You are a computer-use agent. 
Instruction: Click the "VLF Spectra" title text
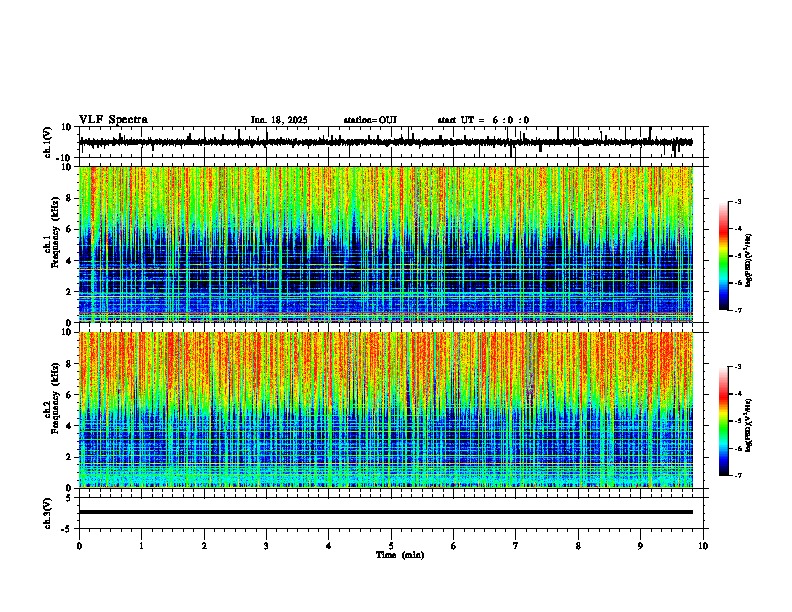coord(113,120)
